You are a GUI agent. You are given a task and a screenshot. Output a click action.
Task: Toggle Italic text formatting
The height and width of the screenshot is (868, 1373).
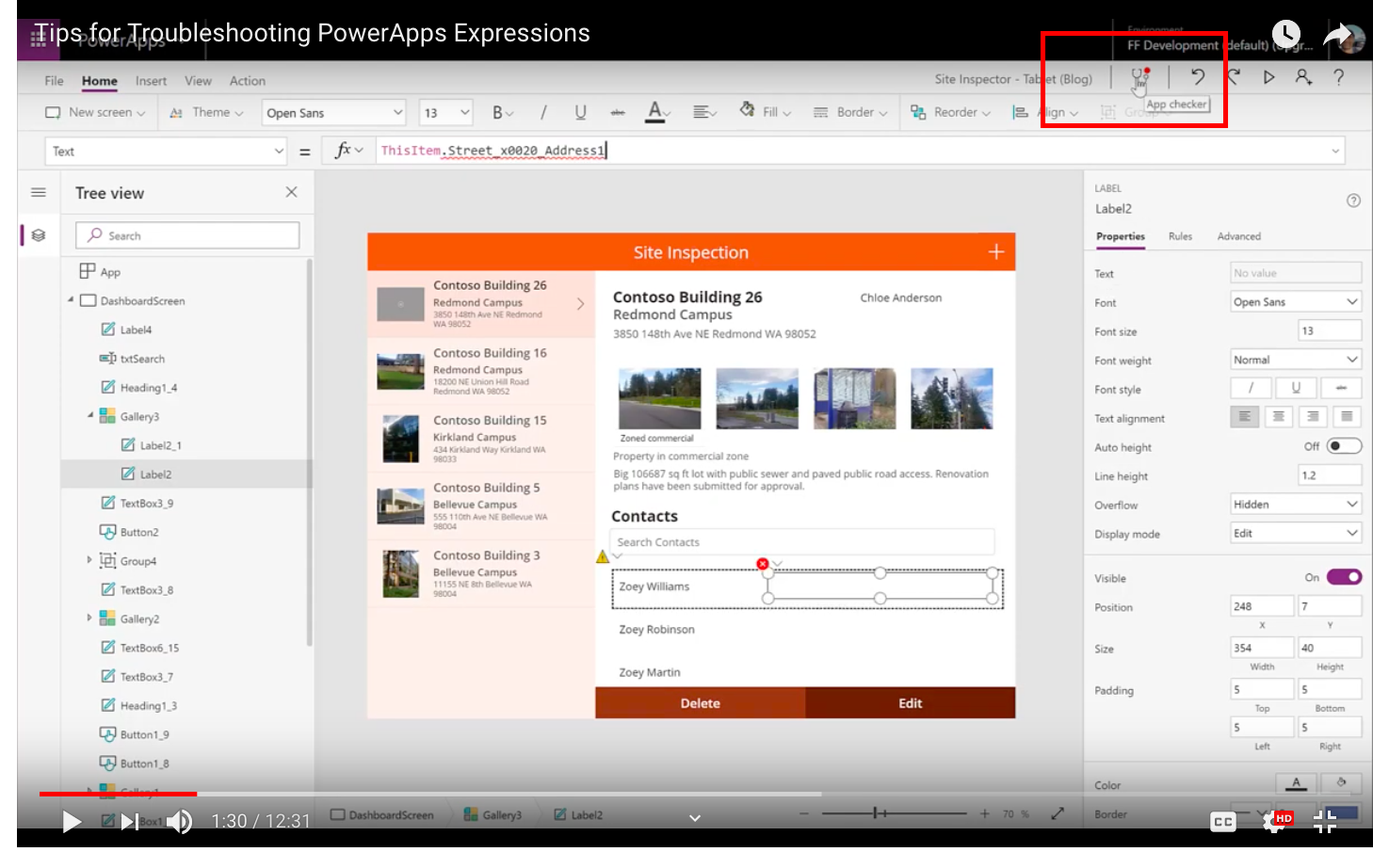(x=543, y=113)
